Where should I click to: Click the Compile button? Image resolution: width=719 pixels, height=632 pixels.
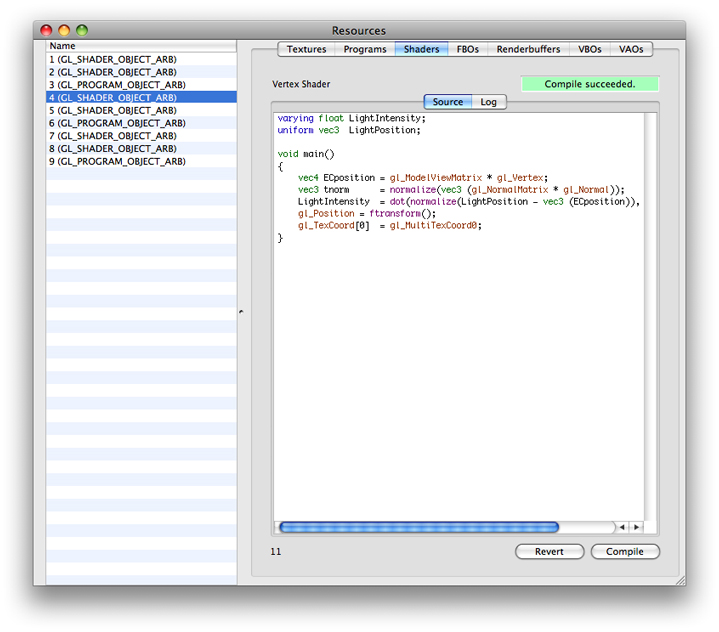point(625,552)
